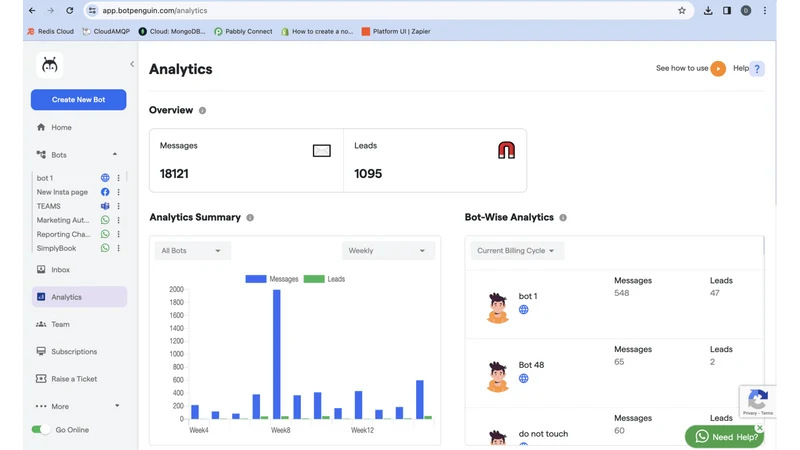Image resolution: width=800 pixels, height=450 pixels.
Task: Select the SimplyBook bot
Action: pos(56,248)
